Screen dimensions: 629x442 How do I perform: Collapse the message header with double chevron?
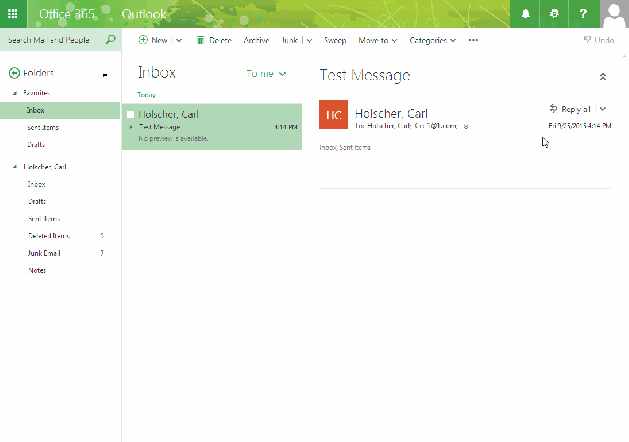[603, 77]
